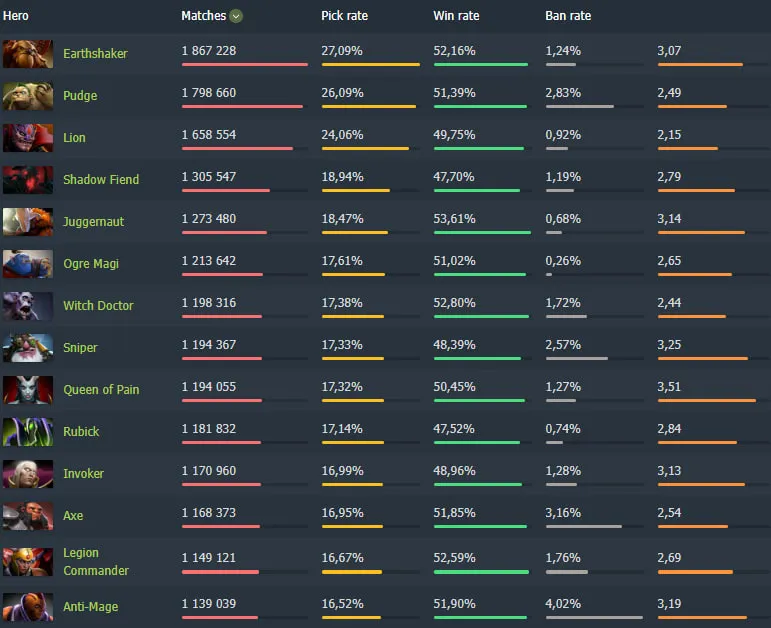
Task: Select Pudge ban rate 2,83%
Action: coord(563,93)
